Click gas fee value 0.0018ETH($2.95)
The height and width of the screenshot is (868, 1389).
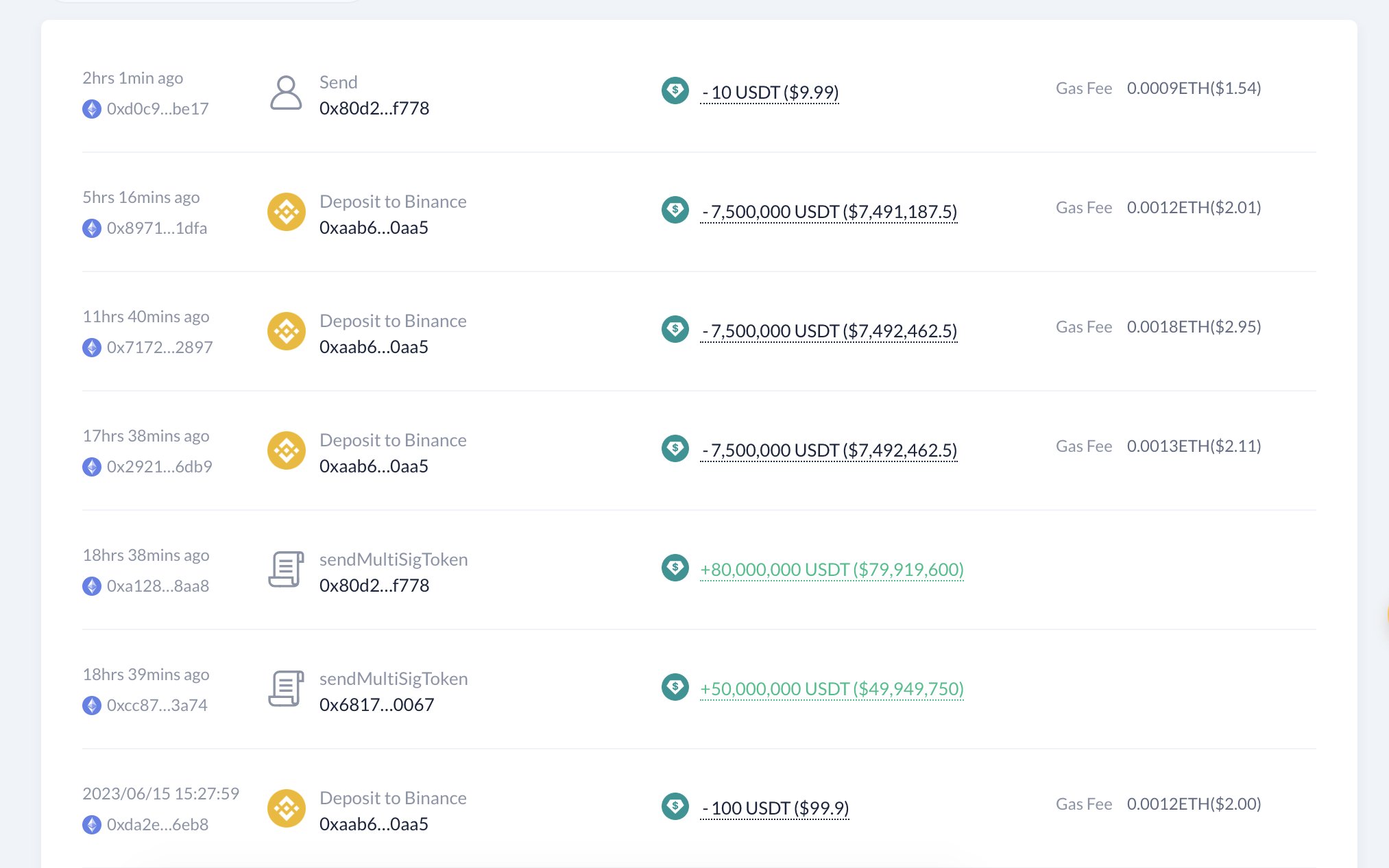[x=1194, y=327]
